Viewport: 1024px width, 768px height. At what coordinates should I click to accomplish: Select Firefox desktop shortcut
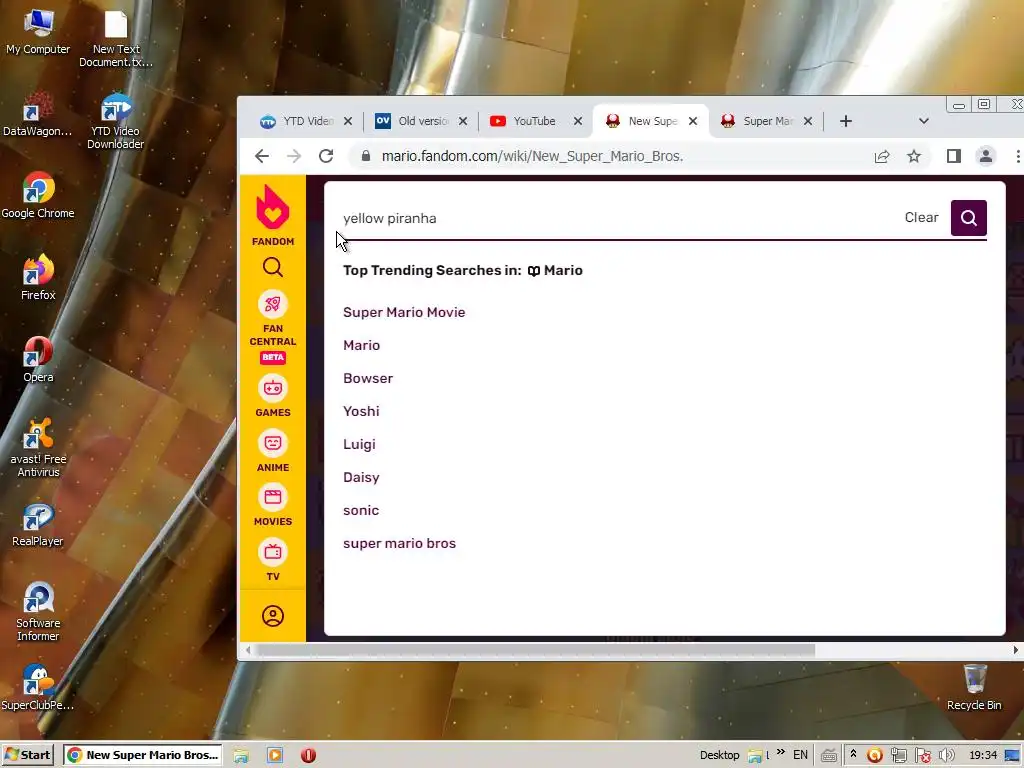click(x=38, y=277)
